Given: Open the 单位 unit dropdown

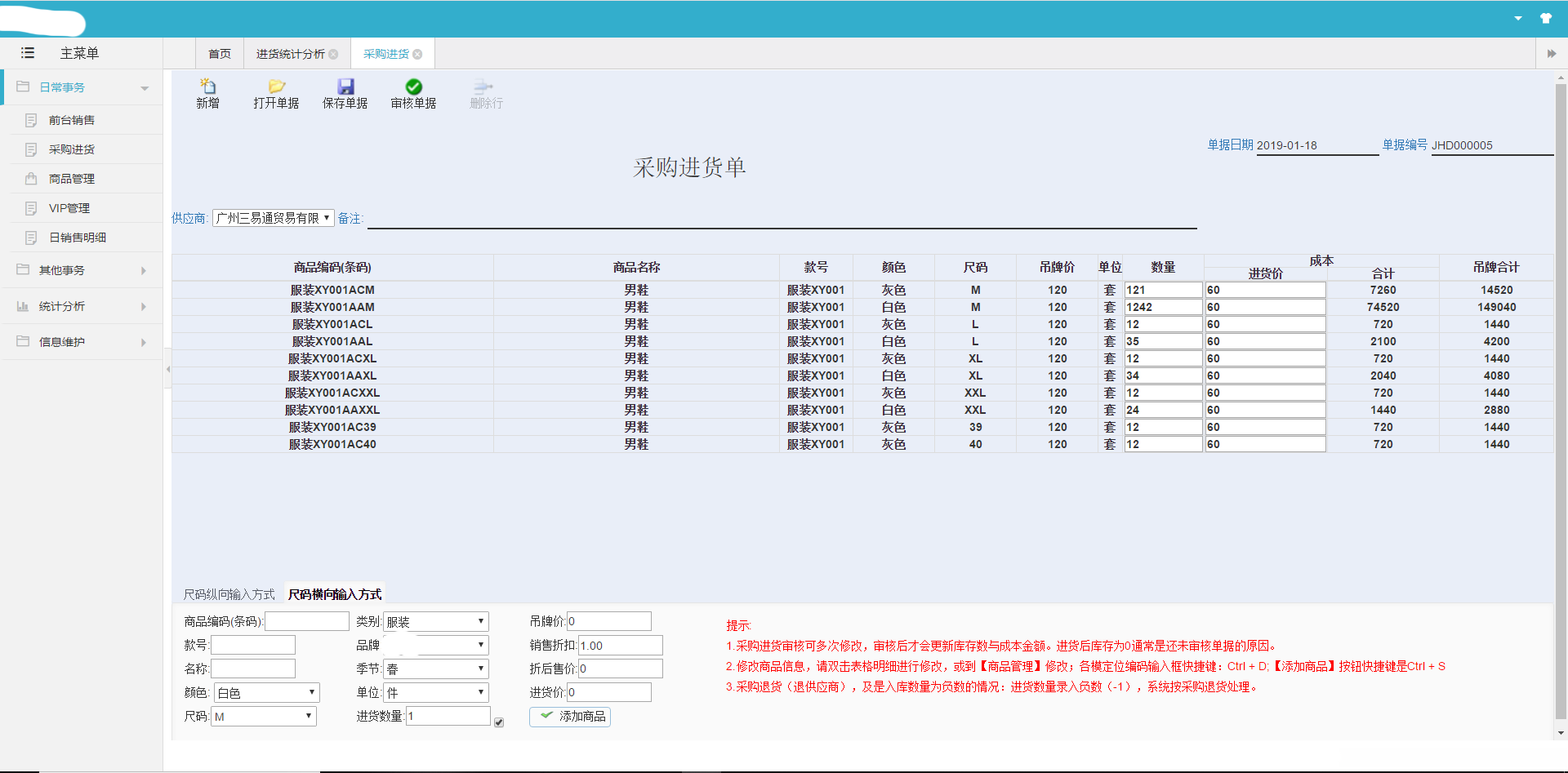Looking at the screenshot, I should click(x=436, y=693).
